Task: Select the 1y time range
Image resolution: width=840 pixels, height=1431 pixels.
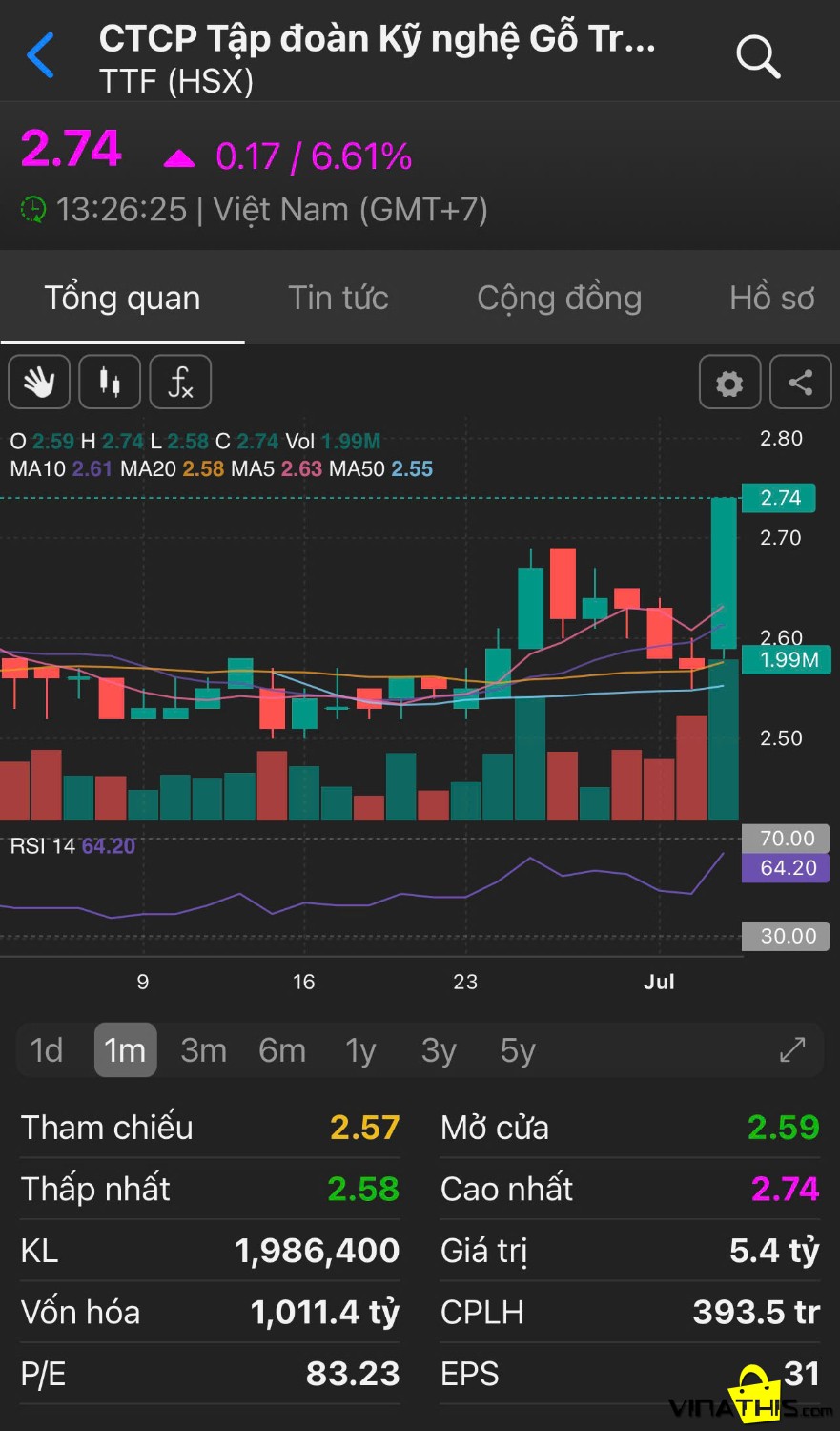Action: point(360,1050)
